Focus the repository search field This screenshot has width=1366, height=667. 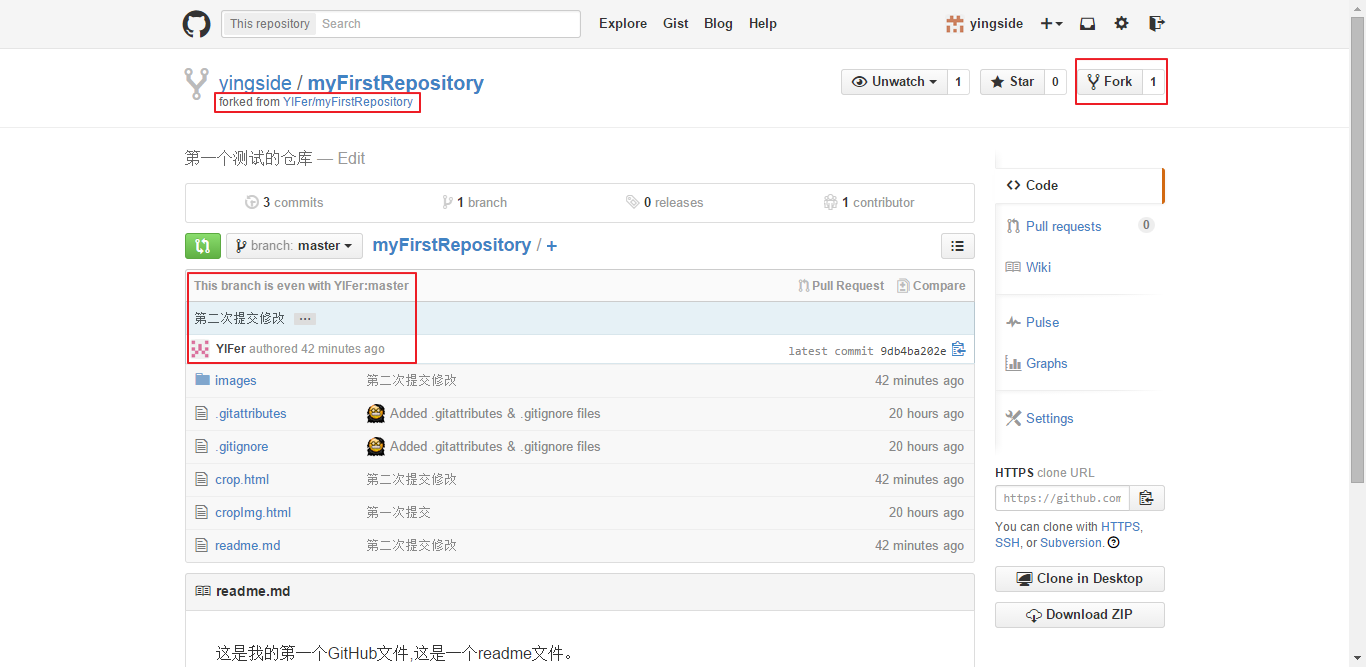(448, 24)
